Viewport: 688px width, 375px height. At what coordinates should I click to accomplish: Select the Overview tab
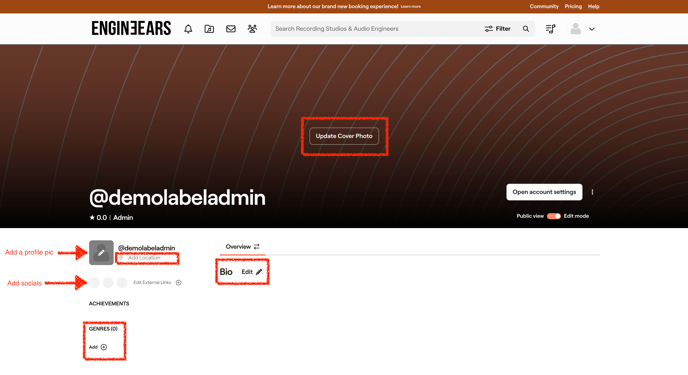click(238, 247)
